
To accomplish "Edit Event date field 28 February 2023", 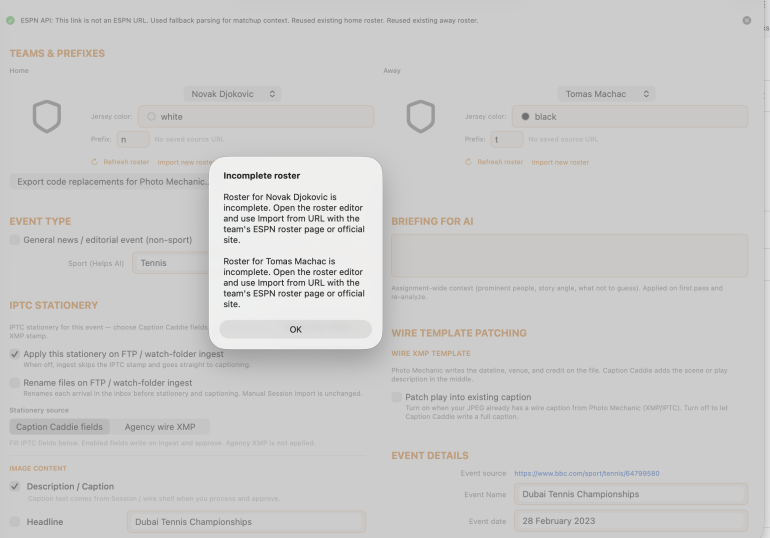I will point(631,521).
